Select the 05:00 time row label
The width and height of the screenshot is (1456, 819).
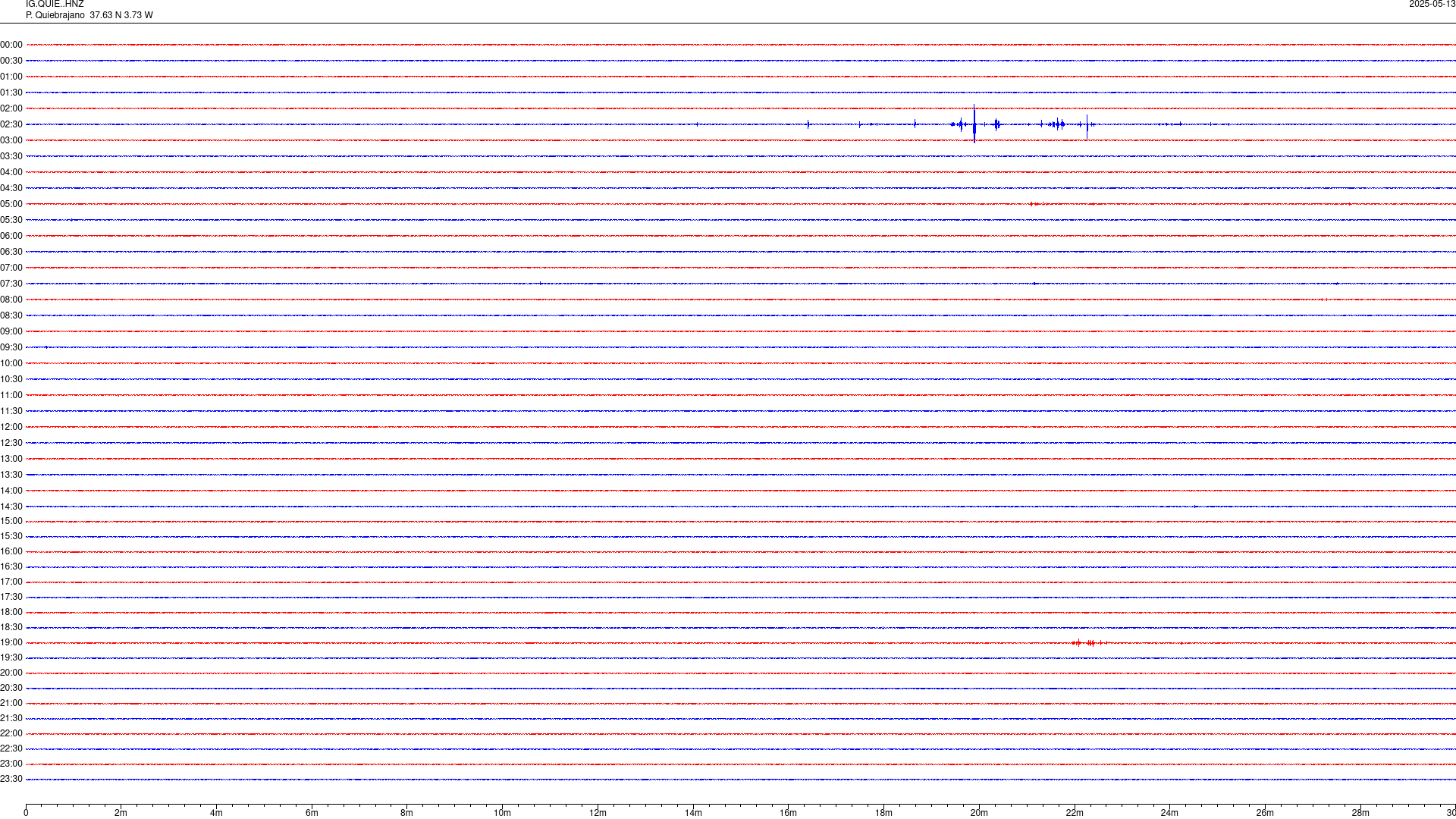click(x=11, y=204)
